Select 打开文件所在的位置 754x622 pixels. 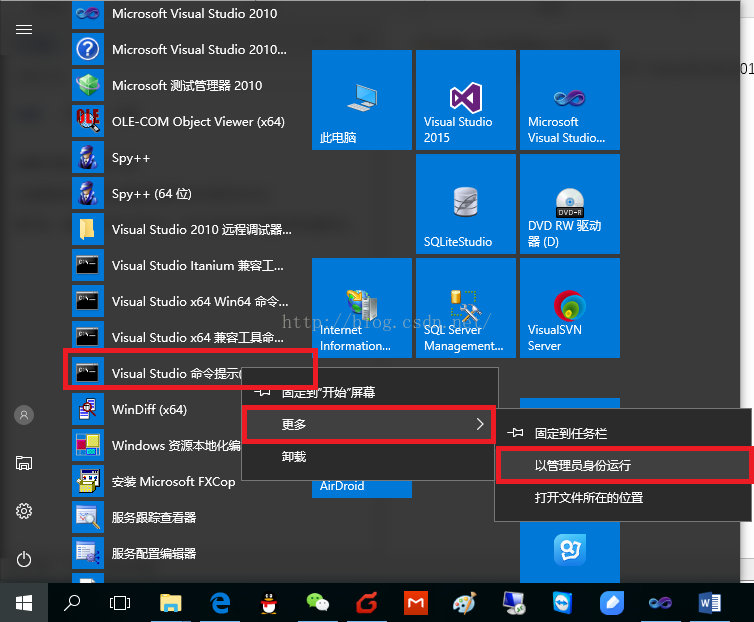pos(623,497)
